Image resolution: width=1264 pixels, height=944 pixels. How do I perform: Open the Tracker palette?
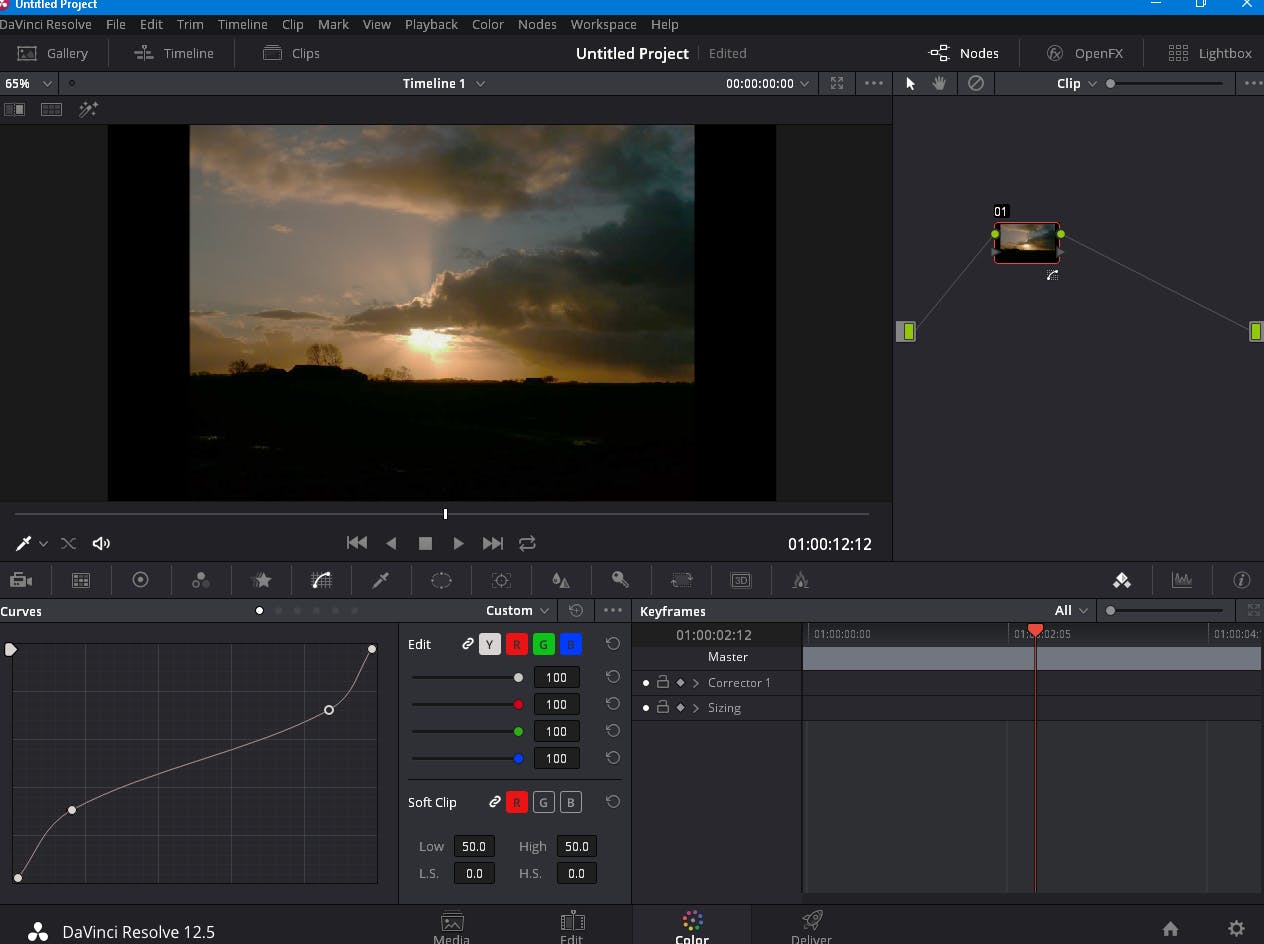click(501, 580)
